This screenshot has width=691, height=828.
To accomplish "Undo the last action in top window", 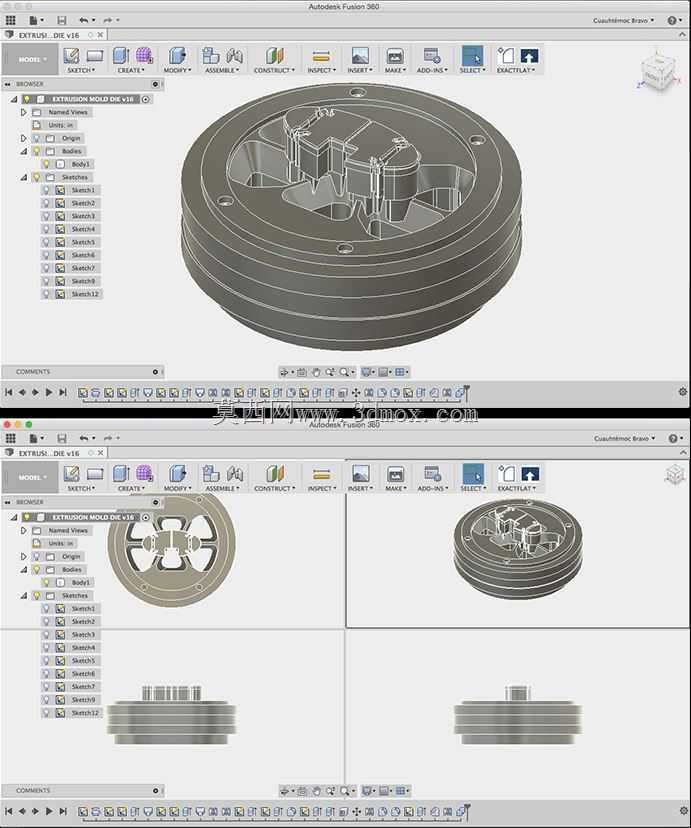I will pyautogui.click(x=84, y=20).
